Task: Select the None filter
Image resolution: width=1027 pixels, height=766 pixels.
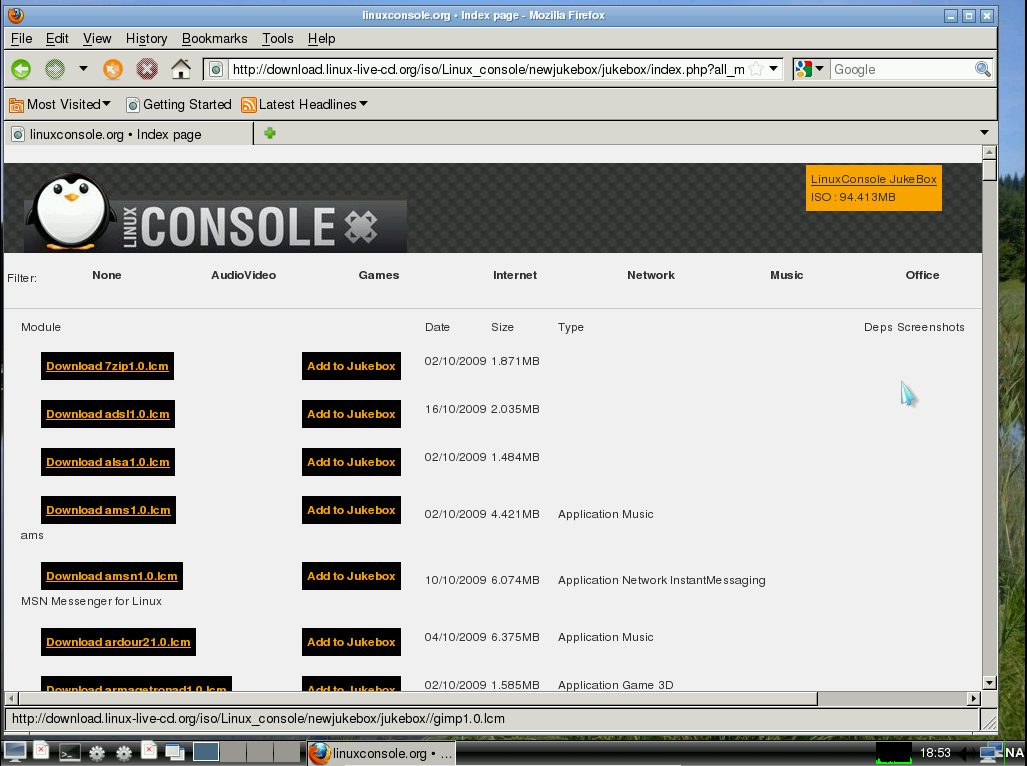Action: click(107, 275)
